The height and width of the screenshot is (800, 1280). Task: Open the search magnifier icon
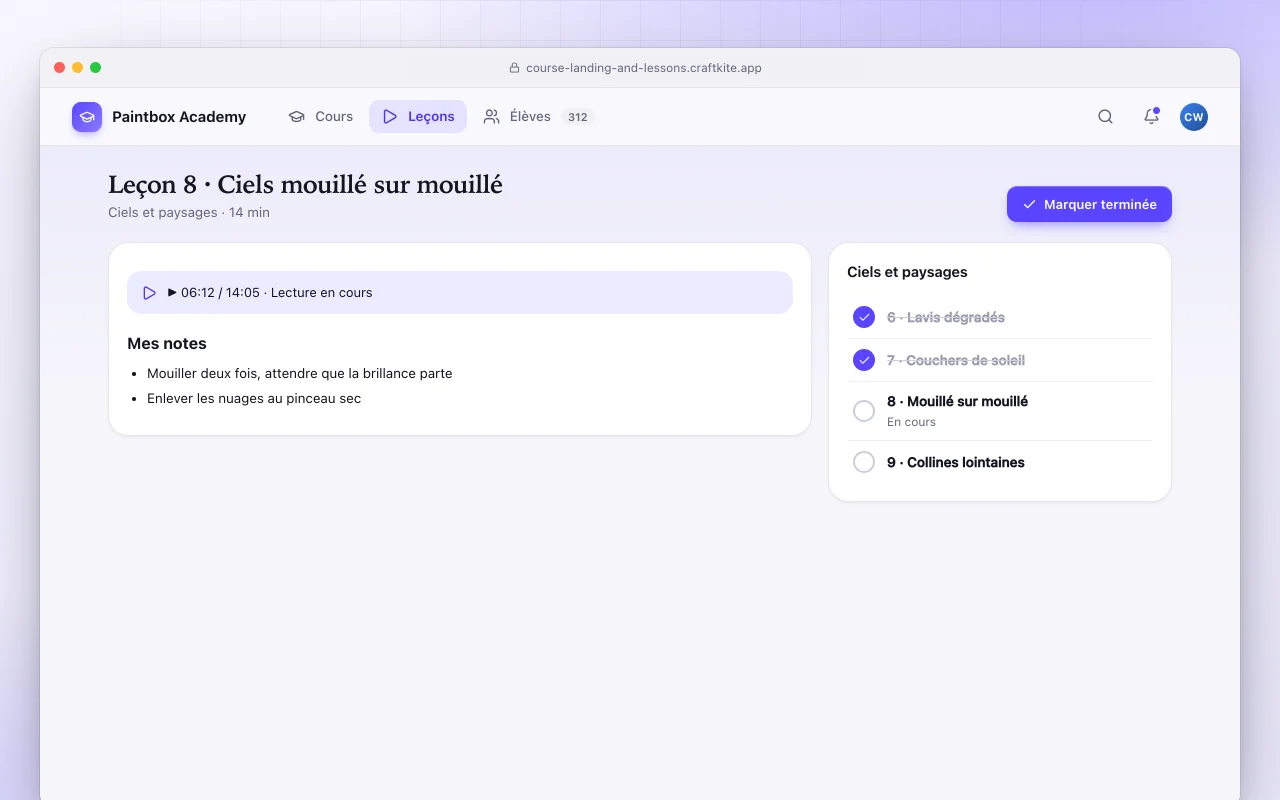point(1105,117)
